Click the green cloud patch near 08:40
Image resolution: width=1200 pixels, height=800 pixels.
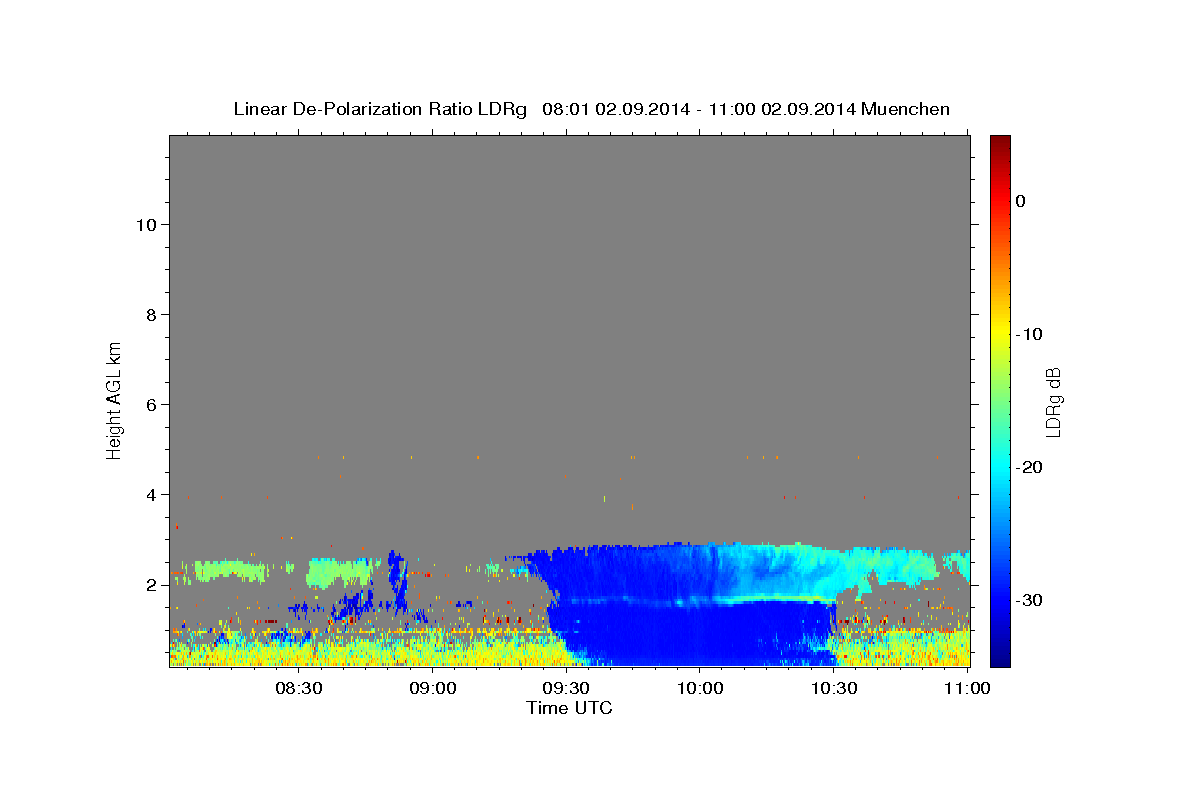click(340, 573)
